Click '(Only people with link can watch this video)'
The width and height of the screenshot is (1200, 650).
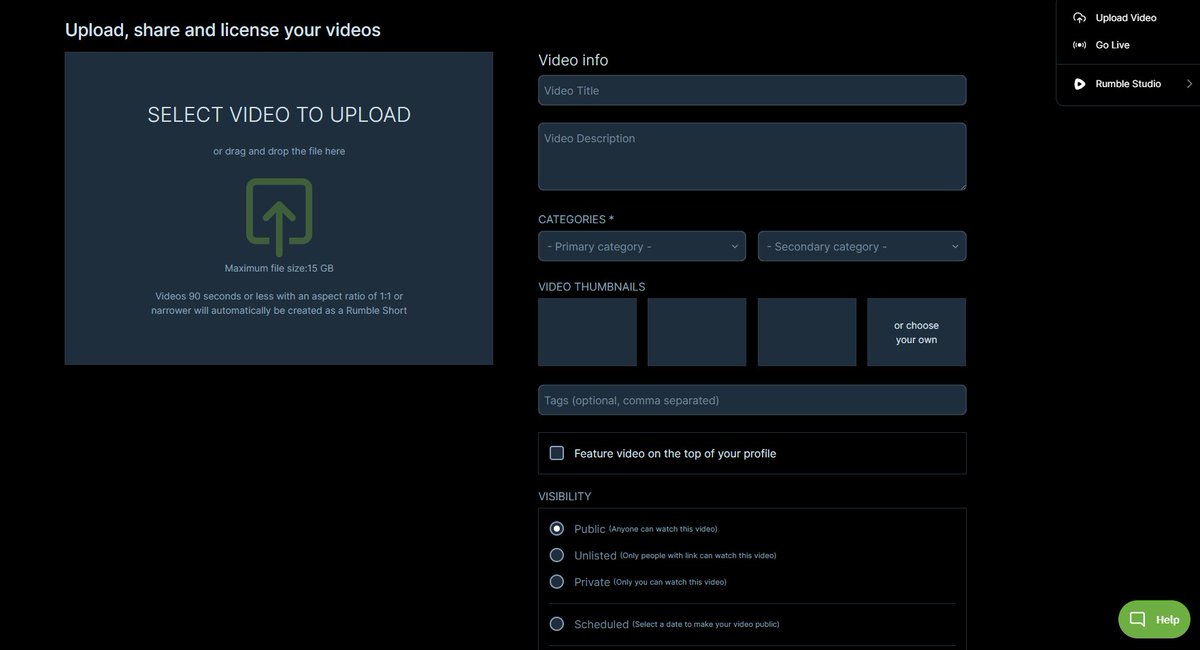click(x=698, y=556)
